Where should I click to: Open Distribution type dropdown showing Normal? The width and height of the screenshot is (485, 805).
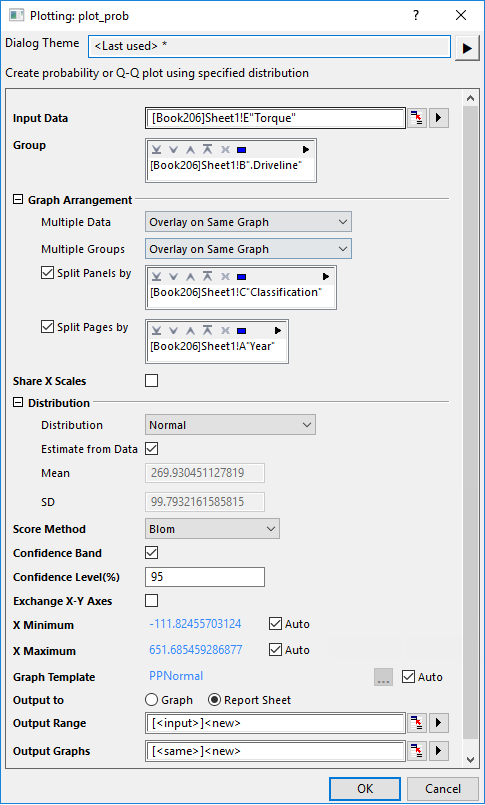coord(230,425)
